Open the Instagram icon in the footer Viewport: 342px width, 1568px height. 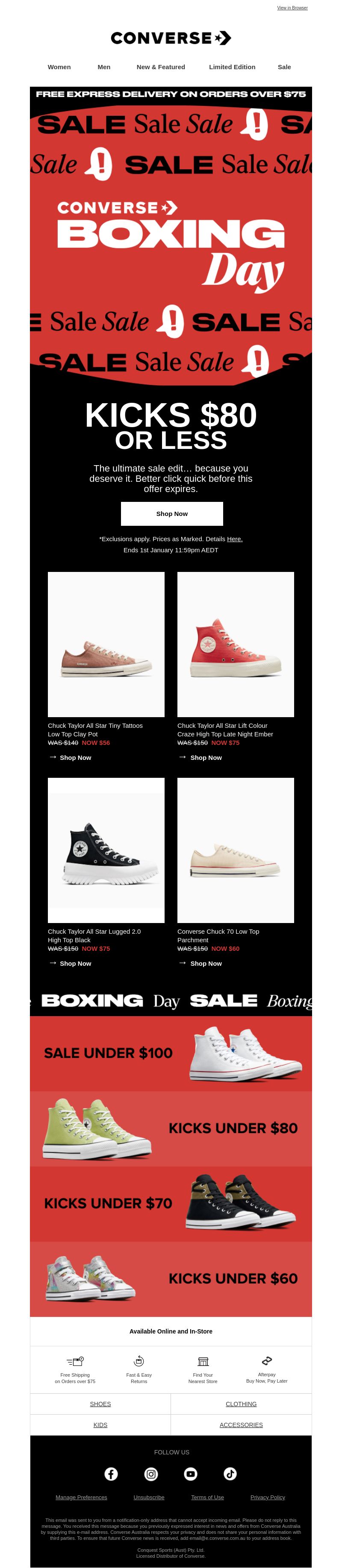click(151, 1474)
